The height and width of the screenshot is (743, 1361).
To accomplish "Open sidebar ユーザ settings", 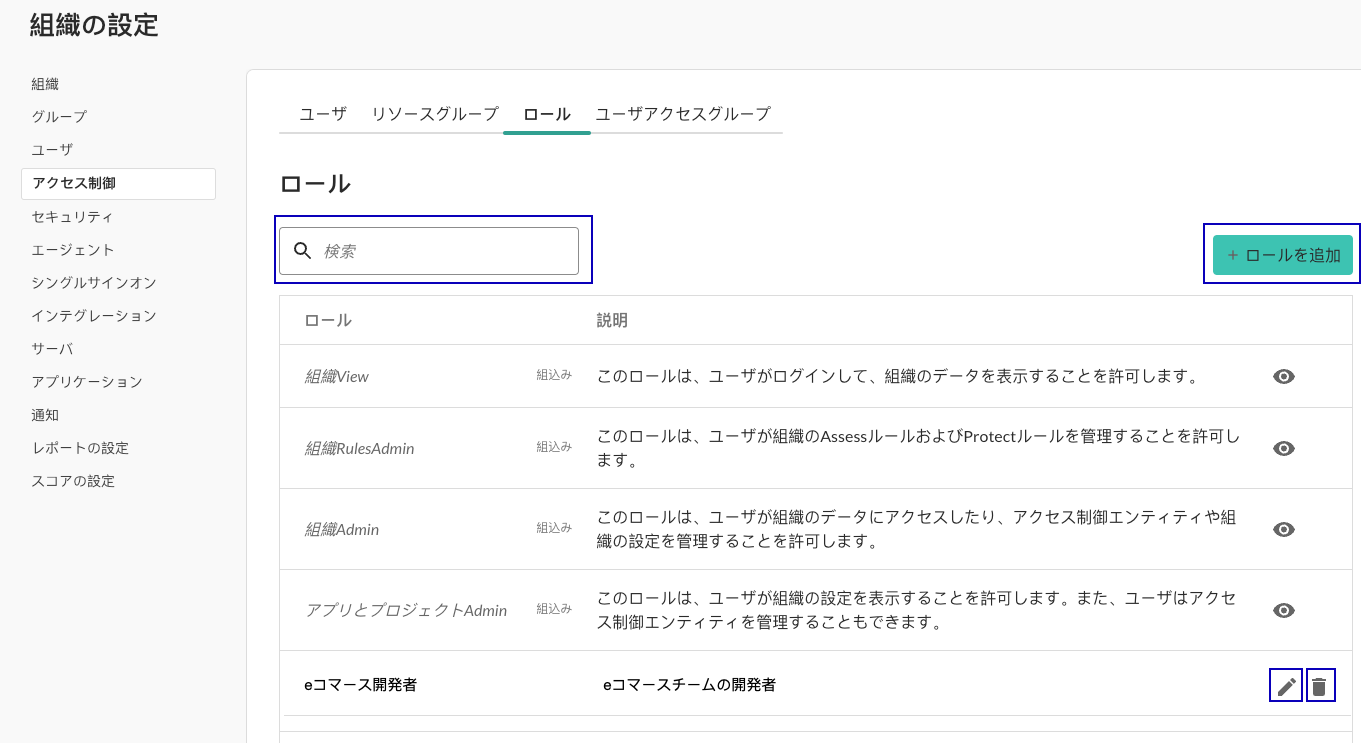I will click(x=52, y=150).
